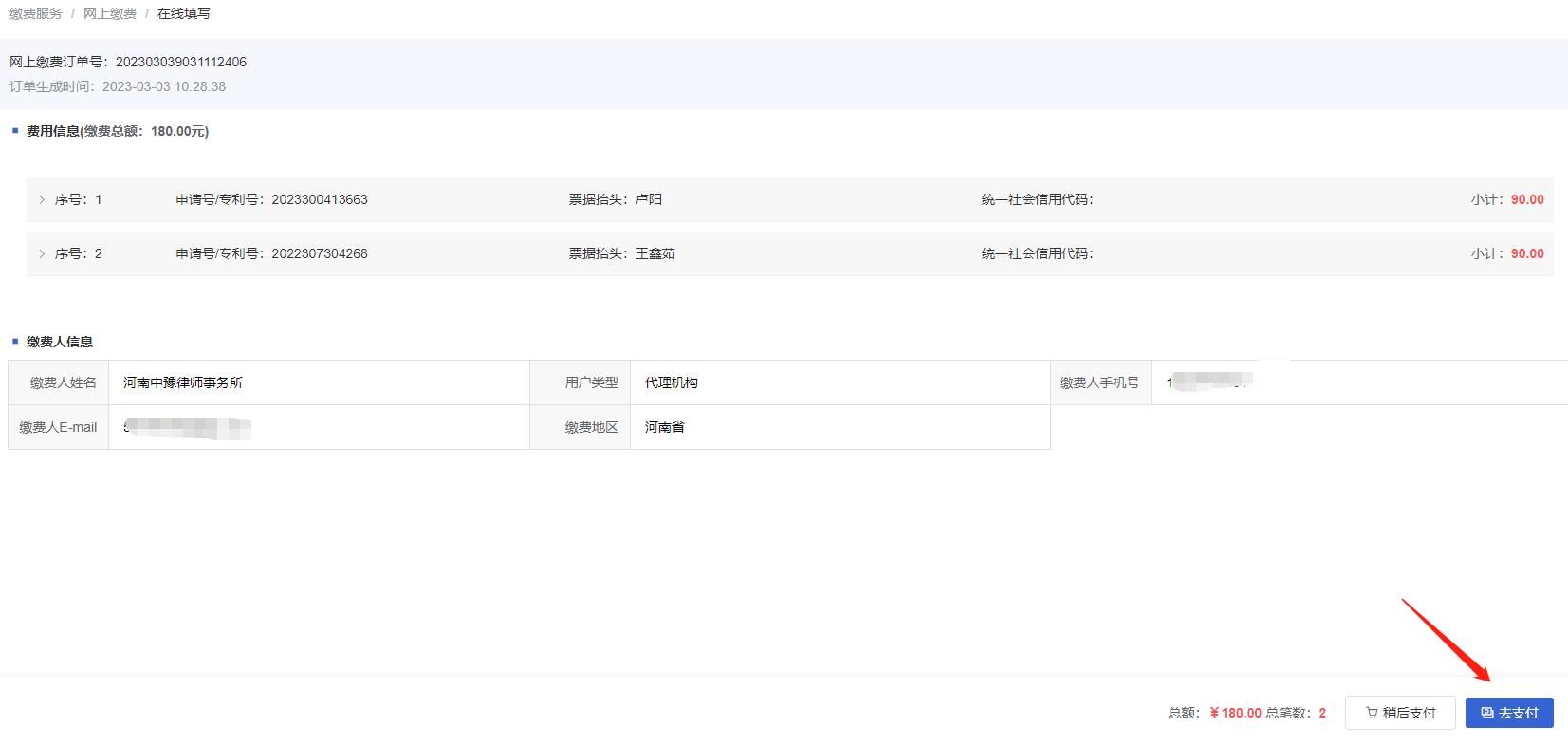Select application number 2022307304268

click(x=320, y=253)
